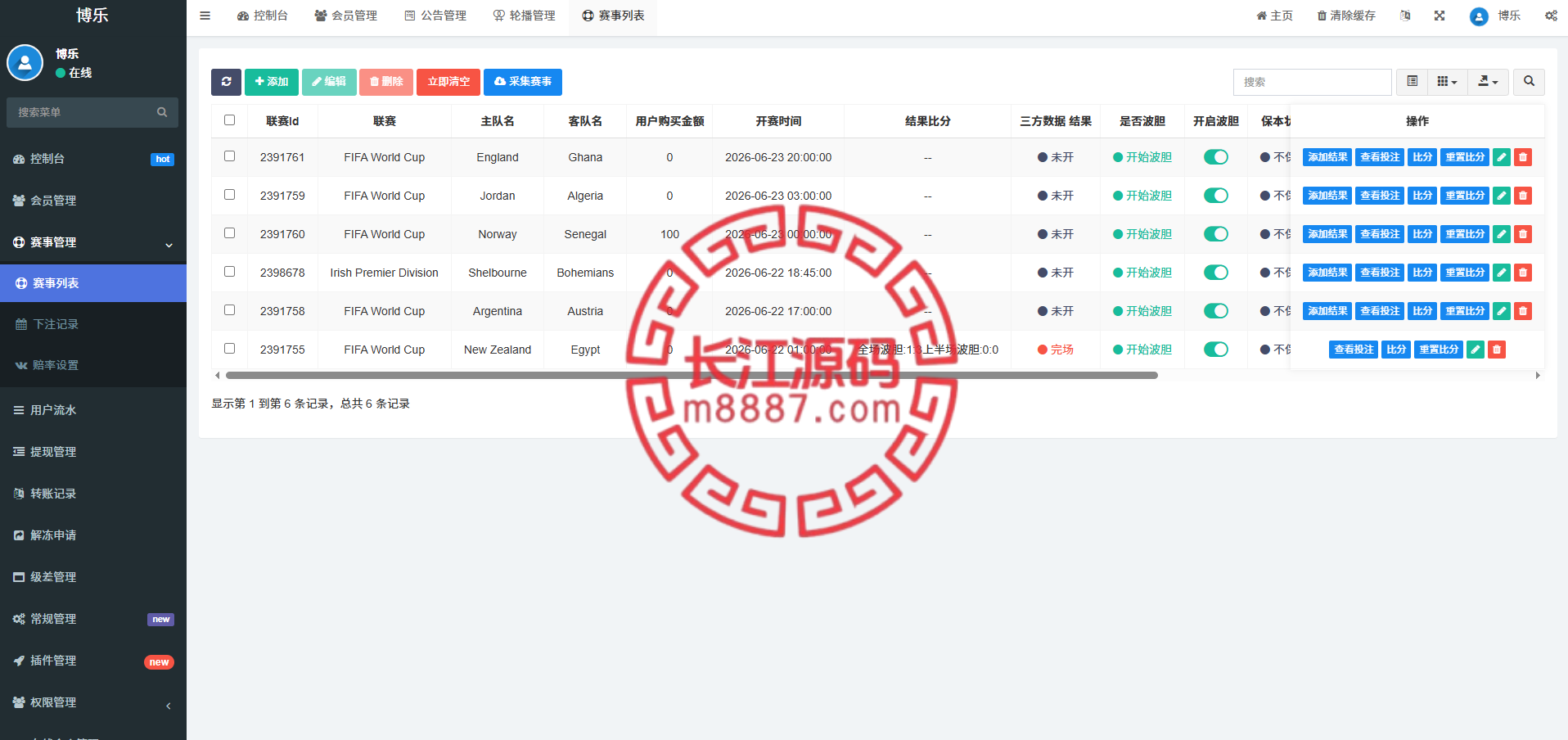This screenshot has height=740, width=1568.
Task: Click the red trash icon for England vs Ghana
Action: pyautogui.click(x=1523, y=157)
